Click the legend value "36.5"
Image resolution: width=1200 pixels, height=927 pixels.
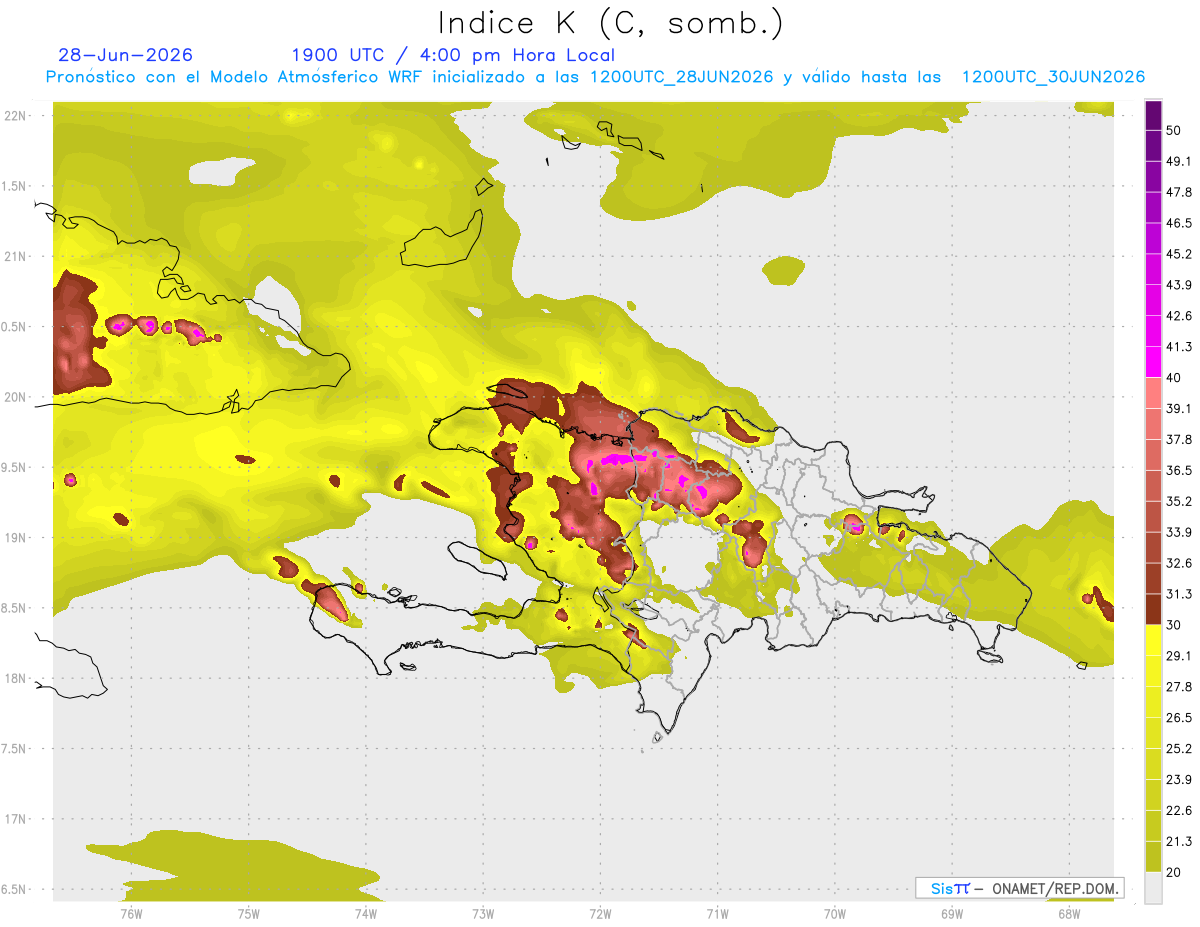[x=1180, y=470]
